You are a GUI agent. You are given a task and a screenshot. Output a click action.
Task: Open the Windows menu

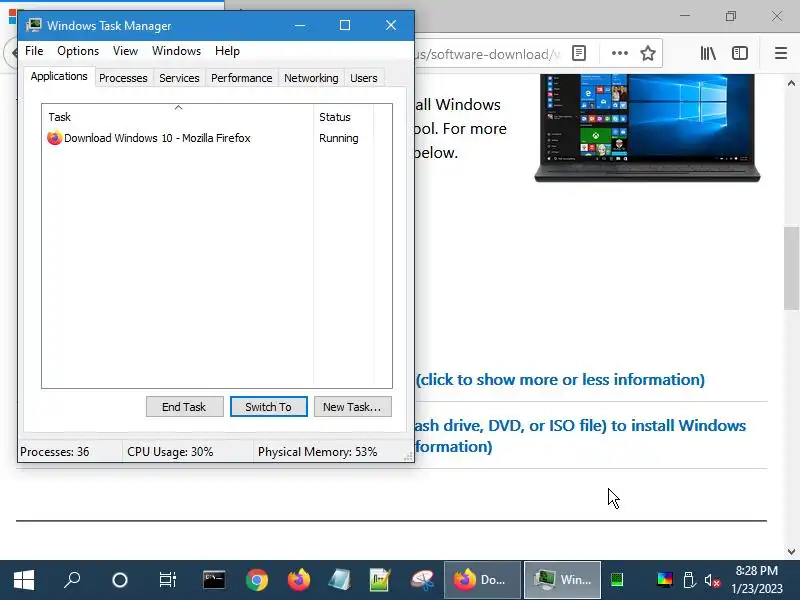pyautogui.click(x=177, y=51)
